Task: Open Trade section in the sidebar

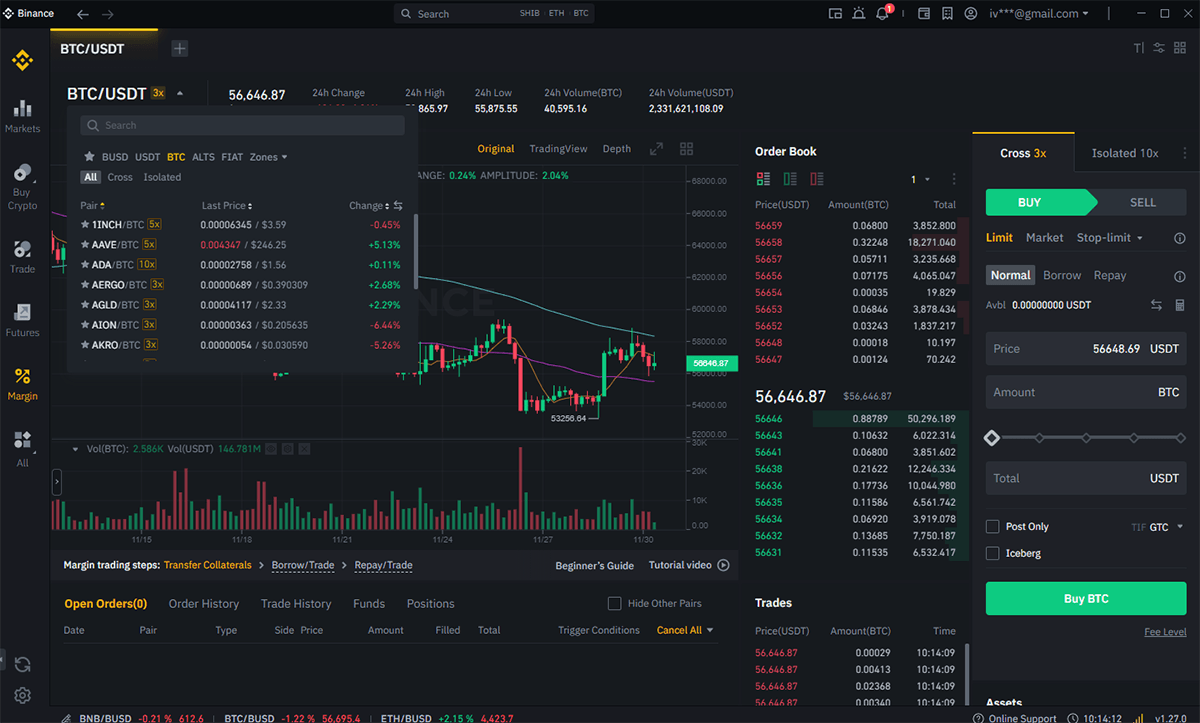Action: pyautogui.click(x=22, y=257)
